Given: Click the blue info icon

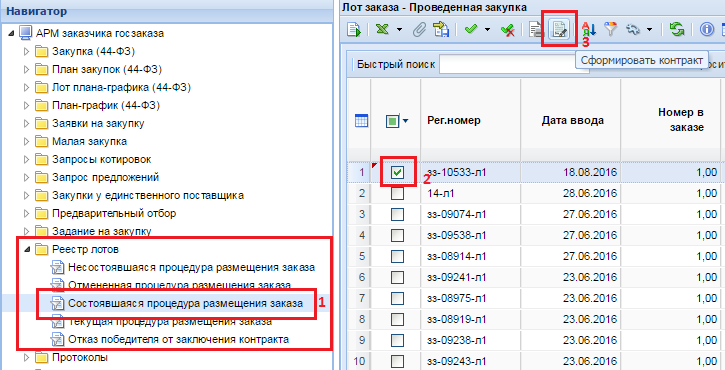Looking at the screenshot, I should pyautogui.click(x=707, y=30).
